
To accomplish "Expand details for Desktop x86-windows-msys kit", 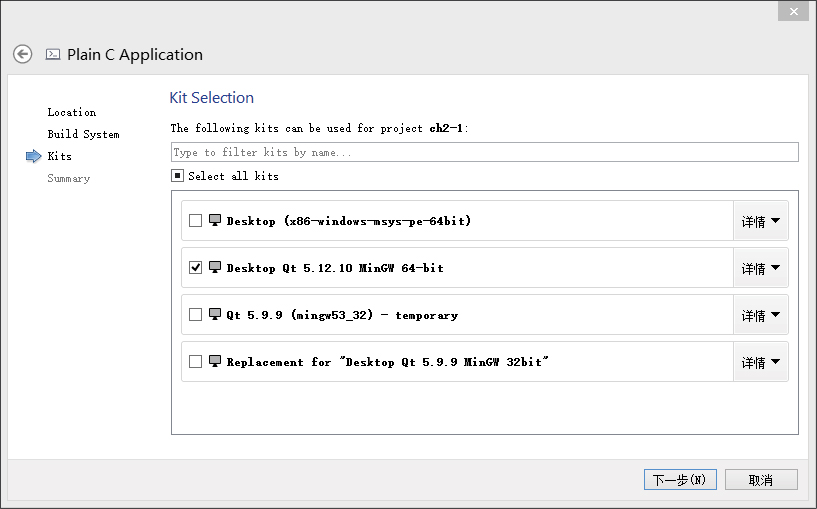I will tap(760, 221).
